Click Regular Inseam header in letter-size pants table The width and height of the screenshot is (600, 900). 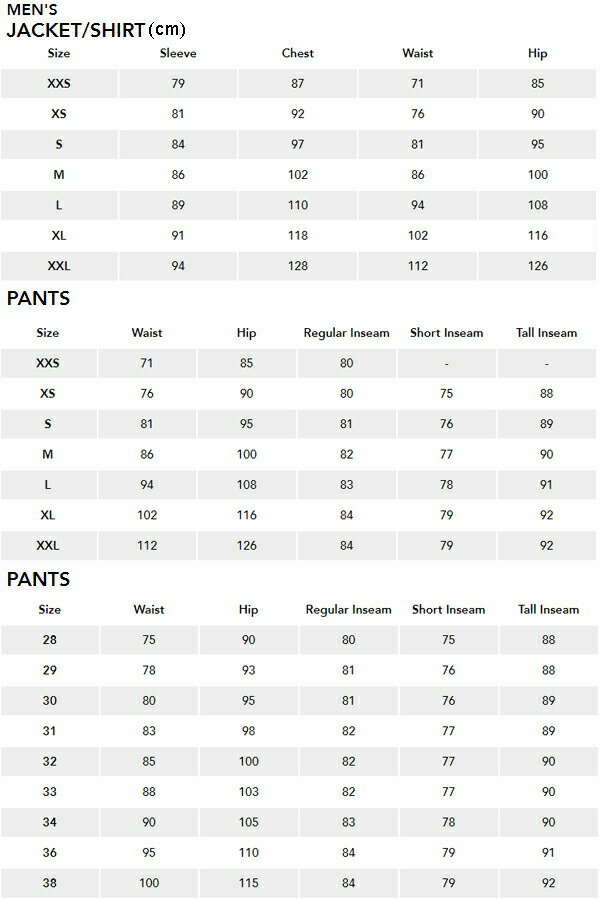(x=346, y=333)
